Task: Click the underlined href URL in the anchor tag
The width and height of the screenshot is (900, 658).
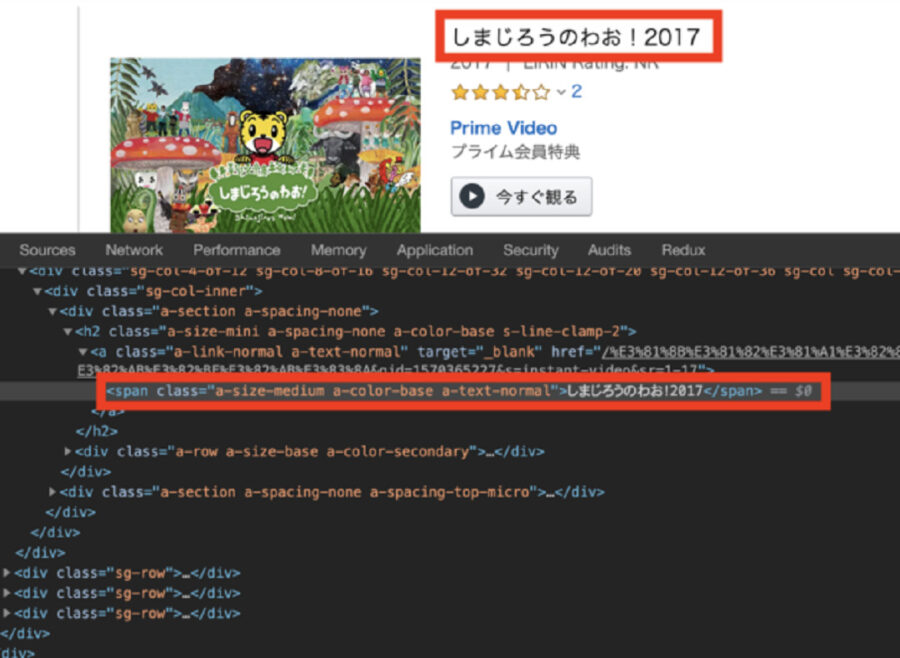Action: [750, 352]
